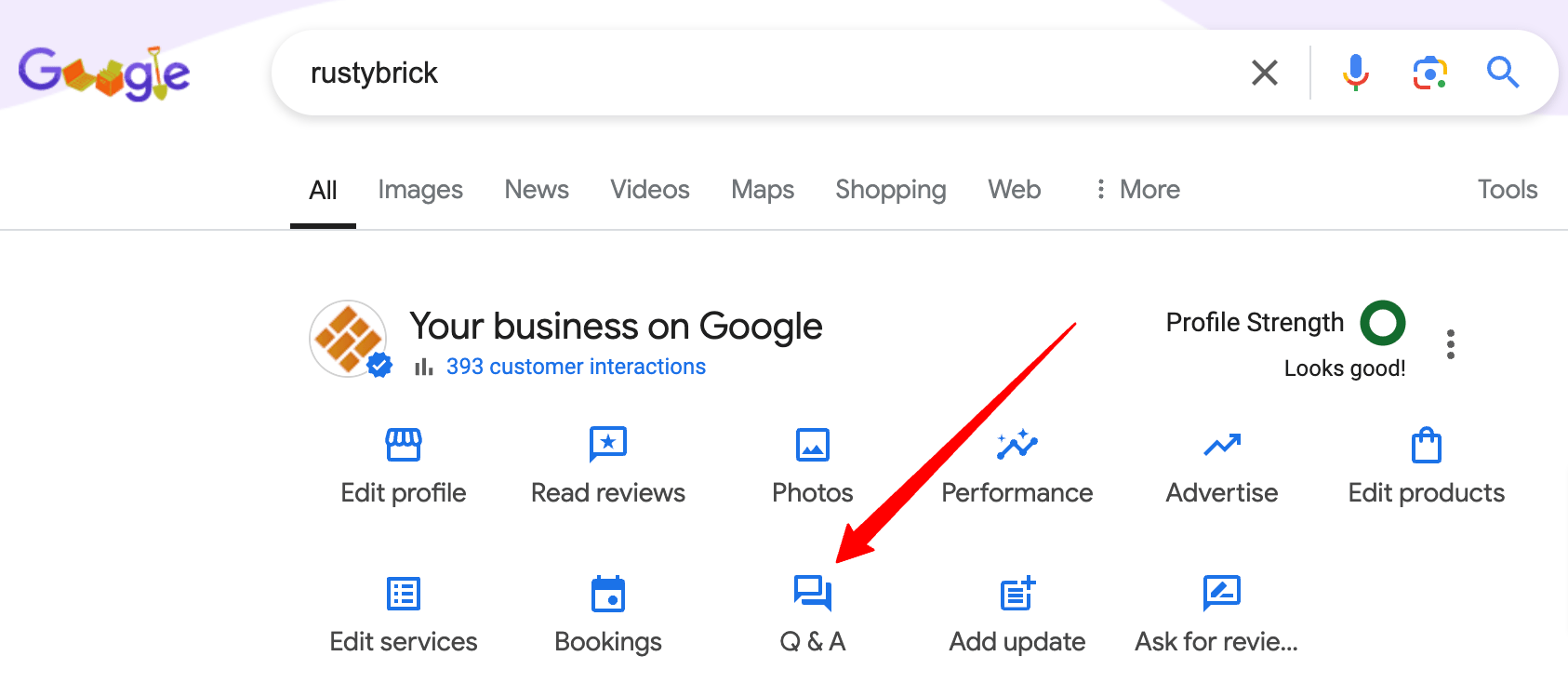Viewport: 1568px width, 683px height.
Task: Click the Performance label
Action: (x=1017, y=493)
